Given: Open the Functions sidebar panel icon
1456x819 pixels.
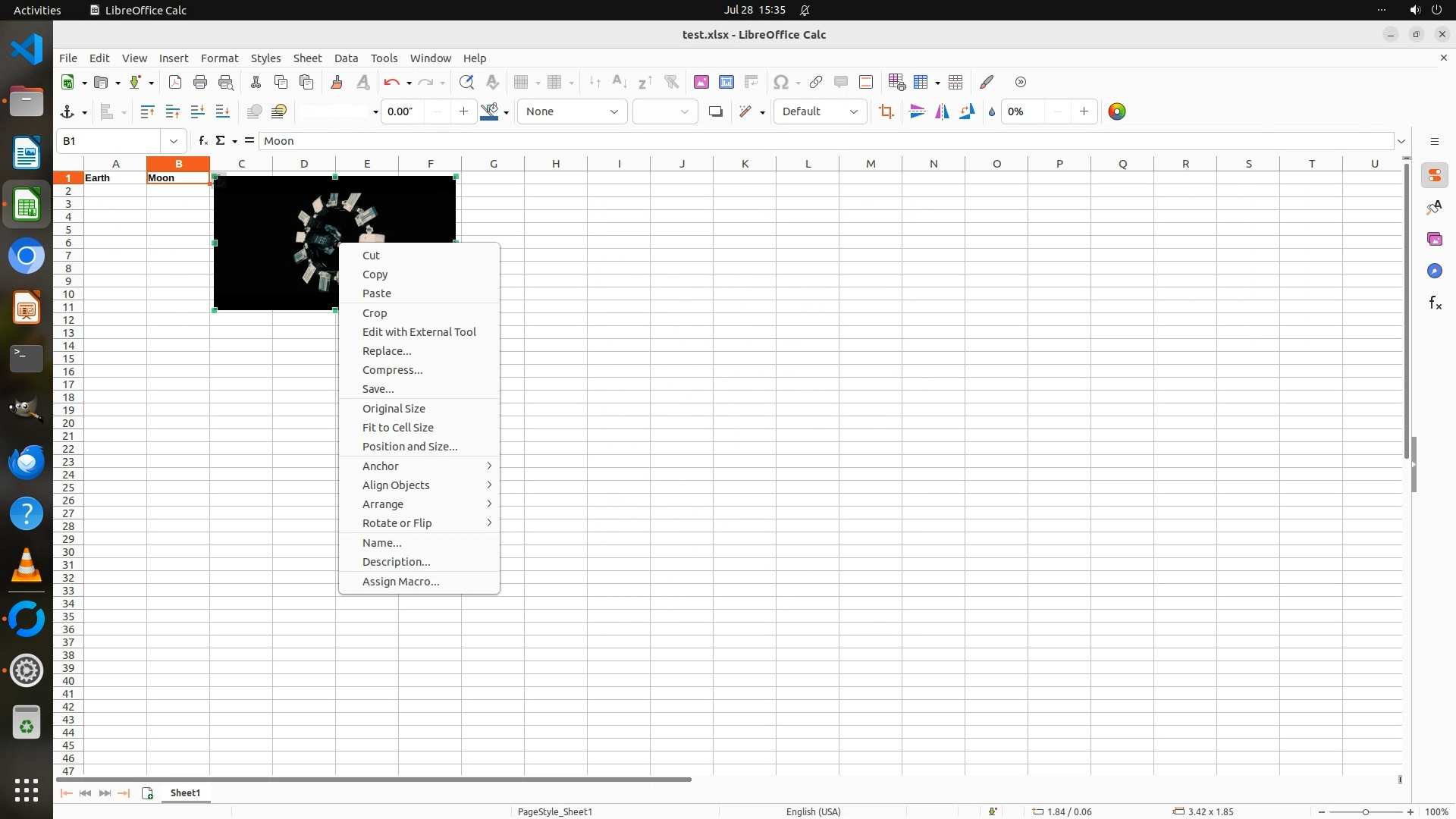Looking at the screenshot, I should click(x=1435, y=303).
